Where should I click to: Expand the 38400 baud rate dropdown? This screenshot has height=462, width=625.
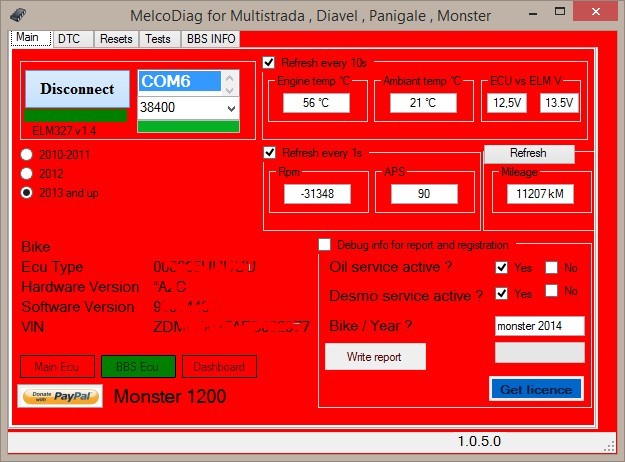coord(231,108)
